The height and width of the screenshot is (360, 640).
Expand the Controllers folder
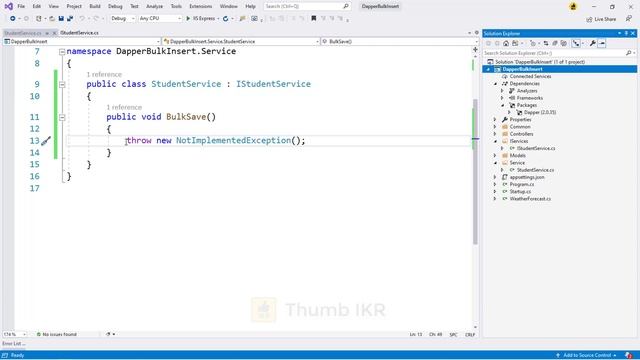click(x=495, y=134)
